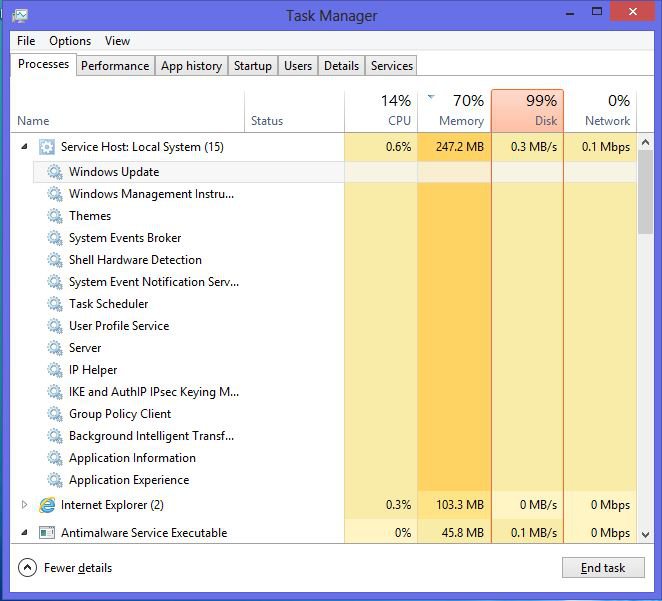Click the 247.2 MB memory value
This screenshot has width=662, height=601.
(460, 147)
